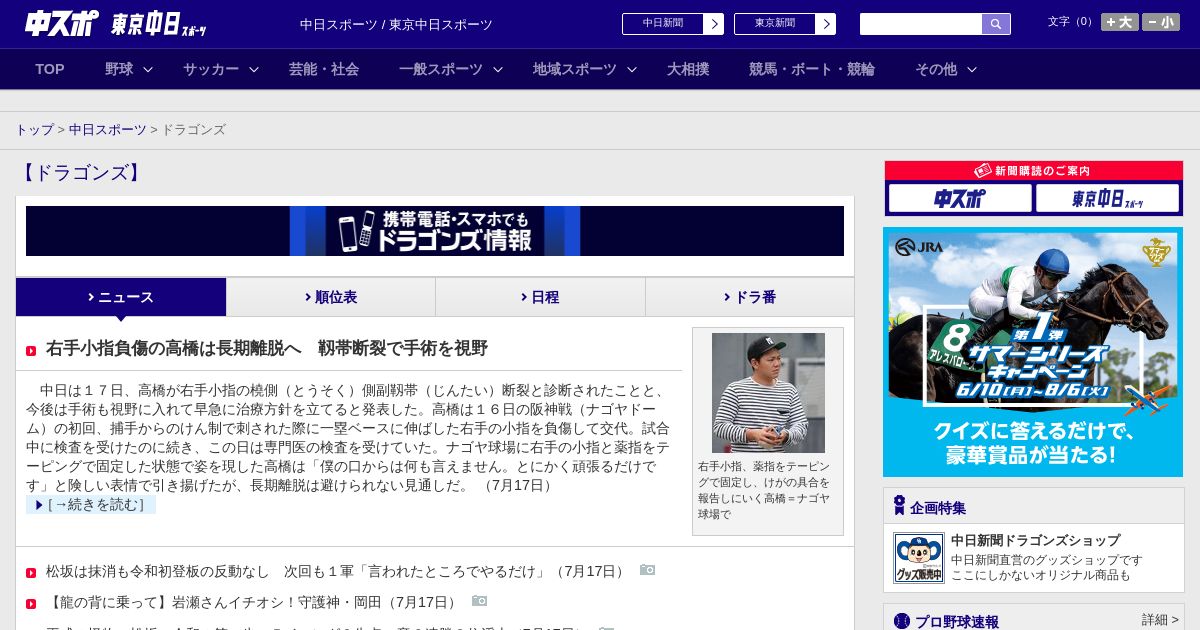
Task: Click 東京中日スポーツ subscription button in sidebar
Action: 1107,198
